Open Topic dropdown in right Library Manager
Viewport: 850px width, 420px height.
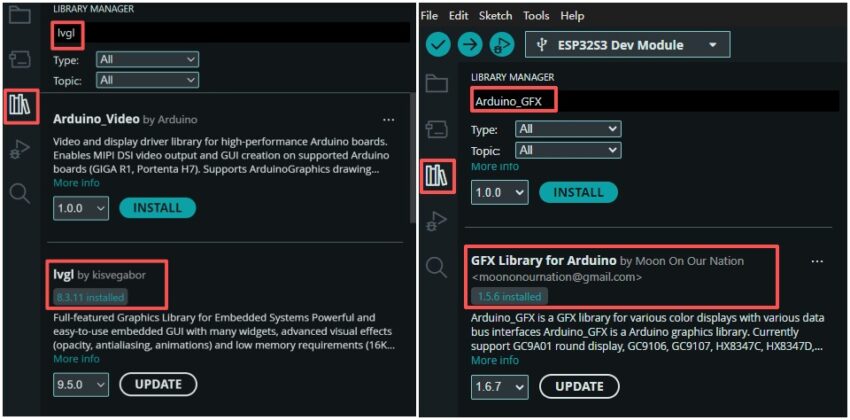point(568,150)
